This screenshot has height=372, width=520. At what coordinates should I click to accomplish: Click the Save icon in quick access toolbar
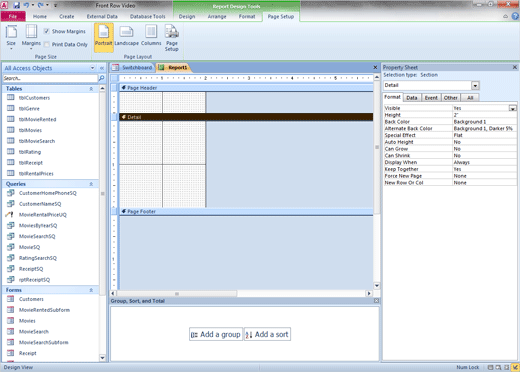16,5
